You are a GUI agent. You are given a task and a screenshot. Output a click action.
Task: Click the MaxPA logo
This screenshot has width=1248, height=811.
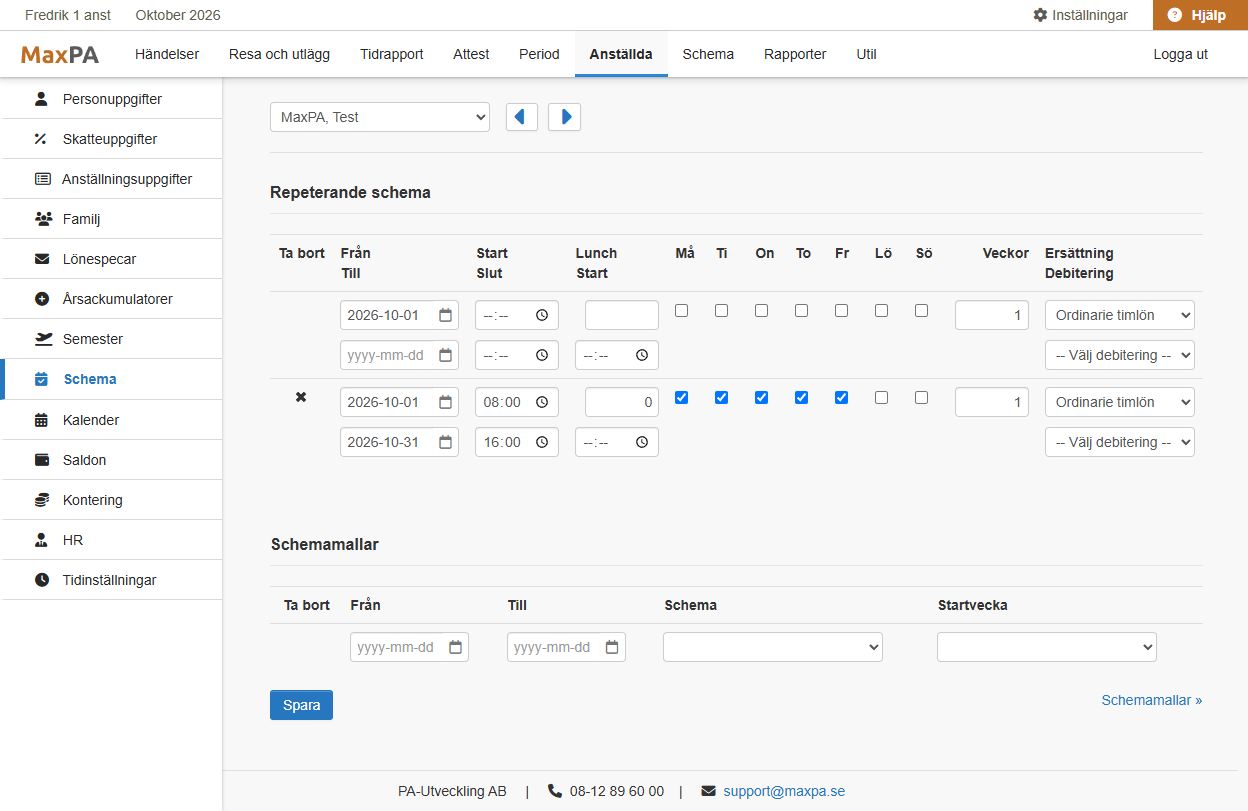60,54
